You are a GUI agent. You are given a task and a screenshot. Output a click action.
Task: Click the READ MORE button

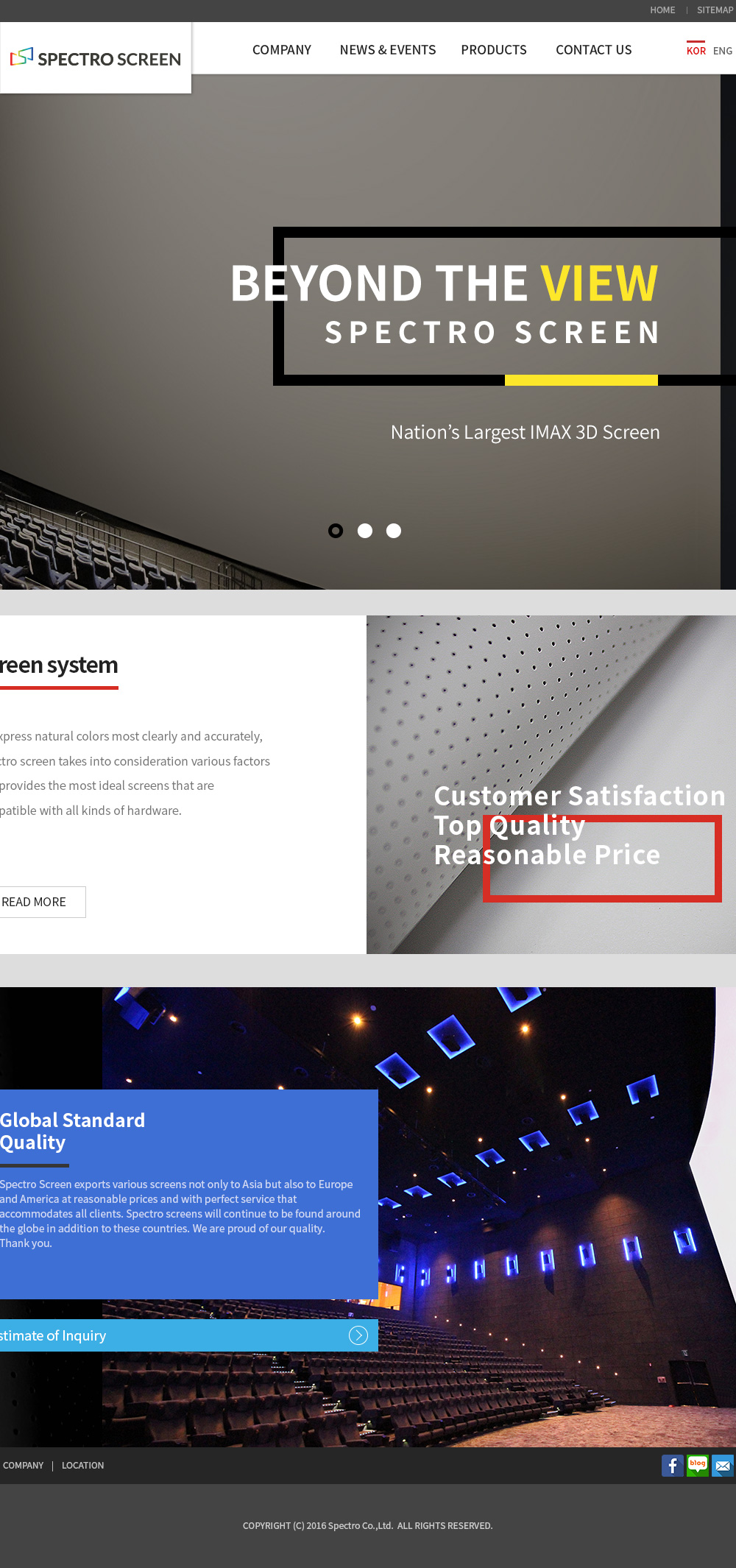[43, 902]
